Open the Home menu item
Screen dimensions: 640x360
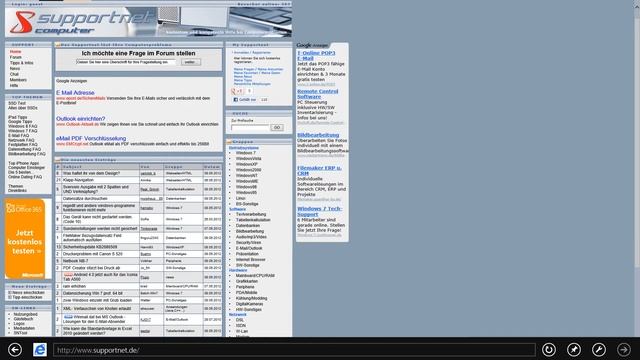pos(16,52)
